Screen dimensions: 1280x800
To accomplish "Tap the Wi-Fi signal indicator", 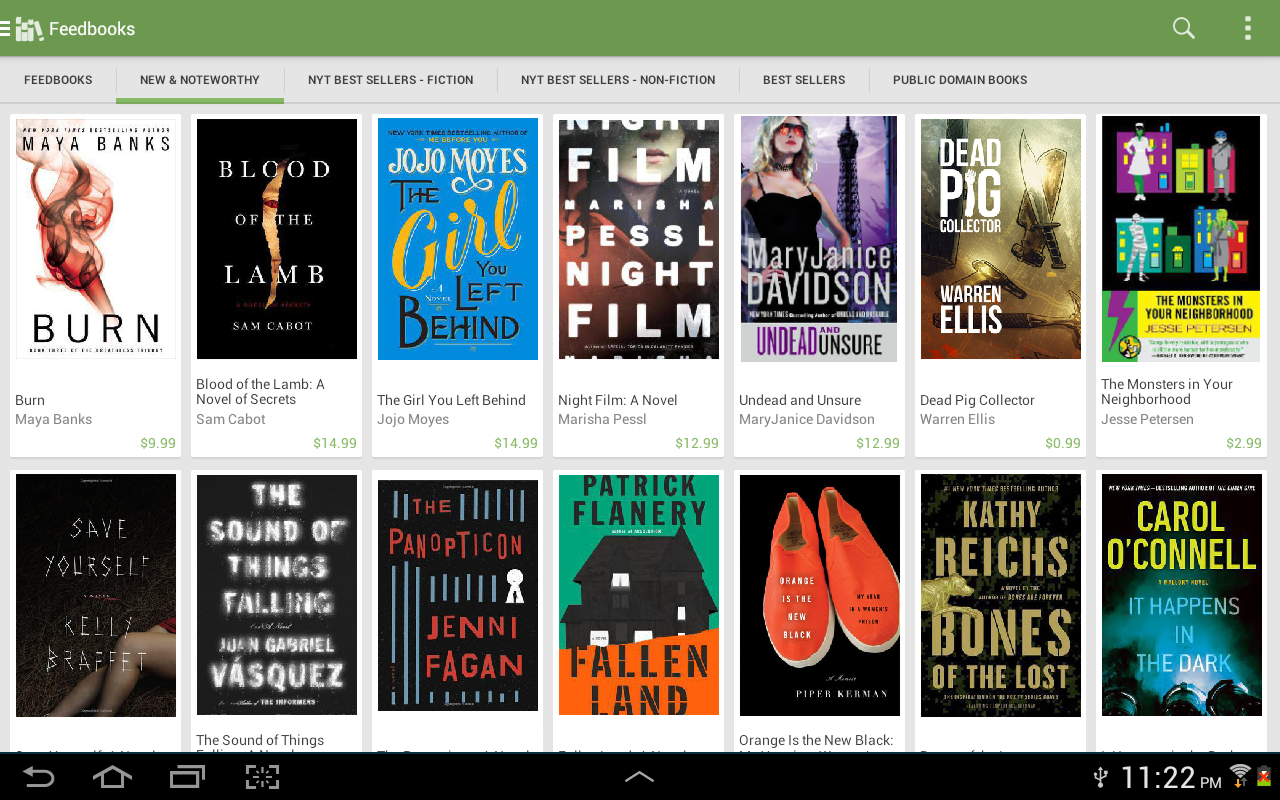I will coord(1240,776).
